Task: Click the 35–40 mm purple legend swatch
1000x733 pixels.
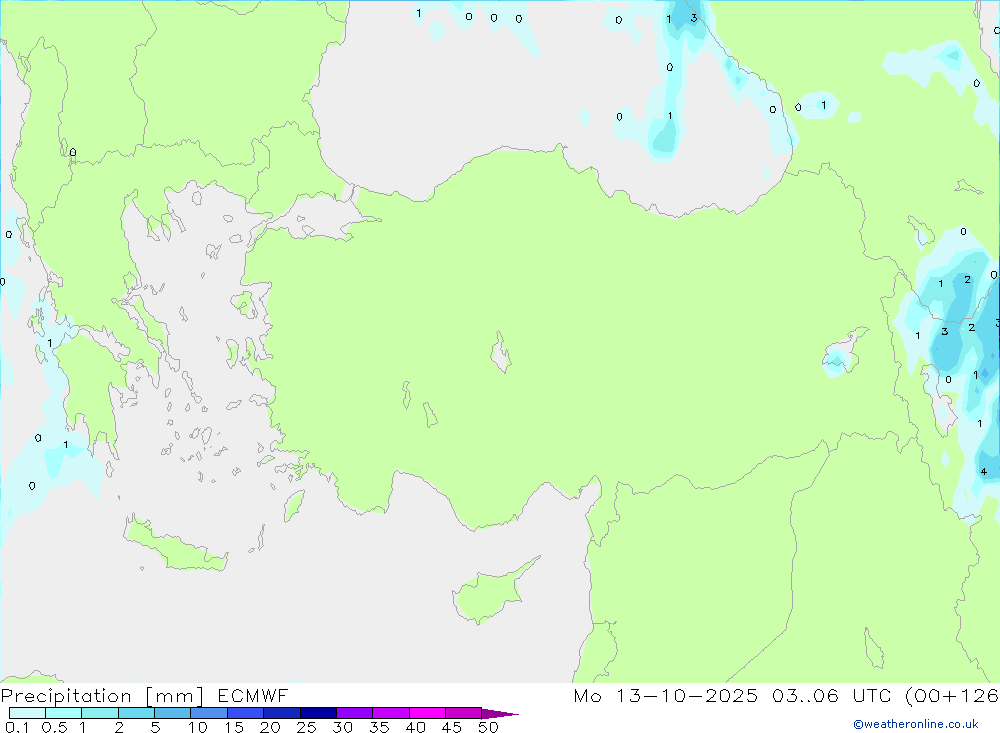Action: (391, 713)
